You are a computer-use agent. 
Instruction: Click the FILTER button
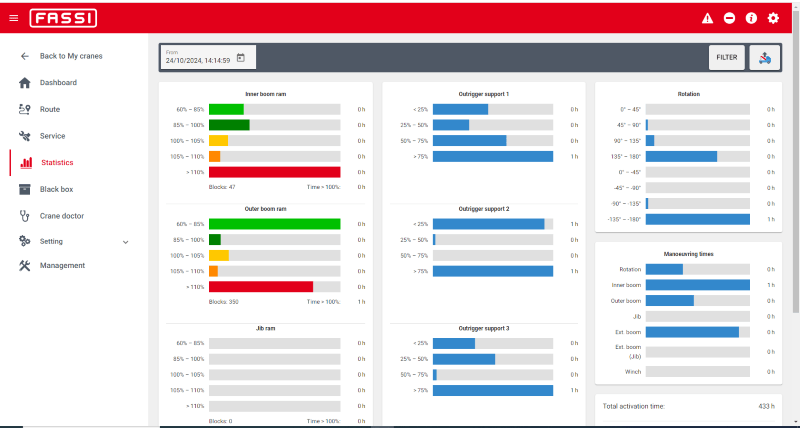click(727, 58)
